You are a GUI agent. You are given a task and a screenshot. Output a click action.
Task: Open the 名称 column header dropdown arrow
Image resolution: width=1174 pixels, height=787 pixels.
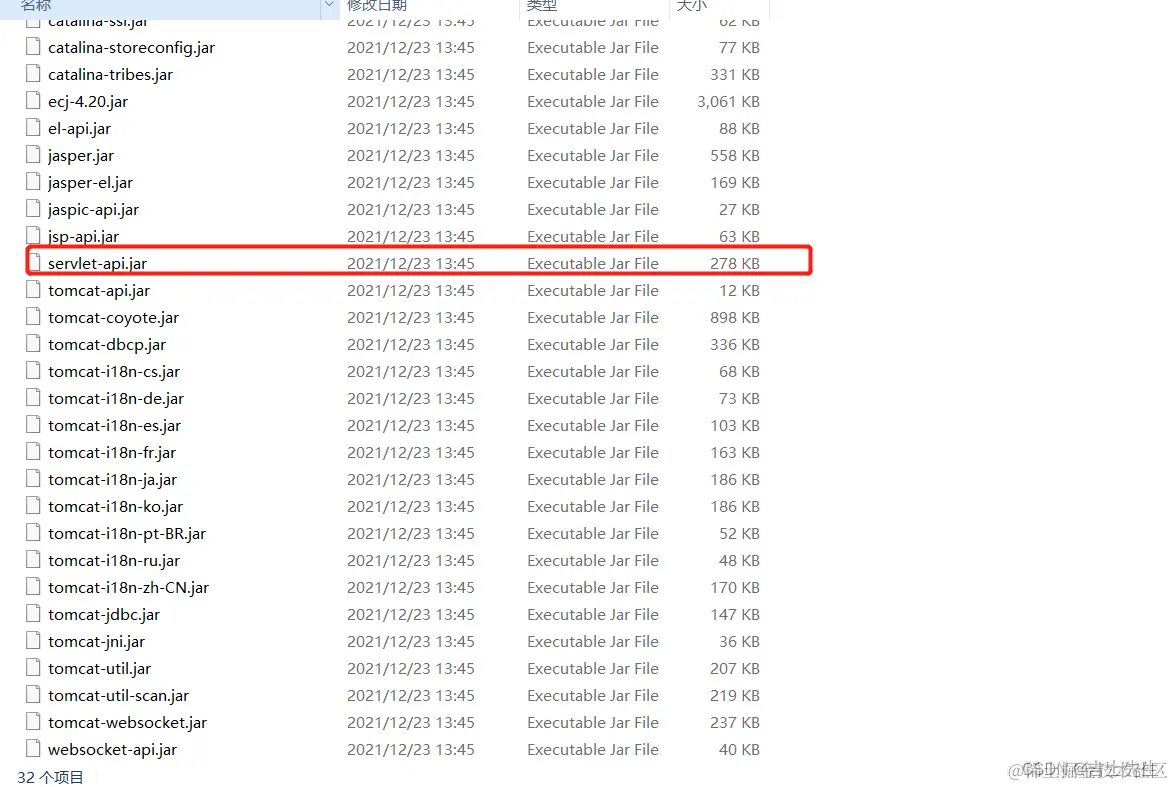point(329,6)
